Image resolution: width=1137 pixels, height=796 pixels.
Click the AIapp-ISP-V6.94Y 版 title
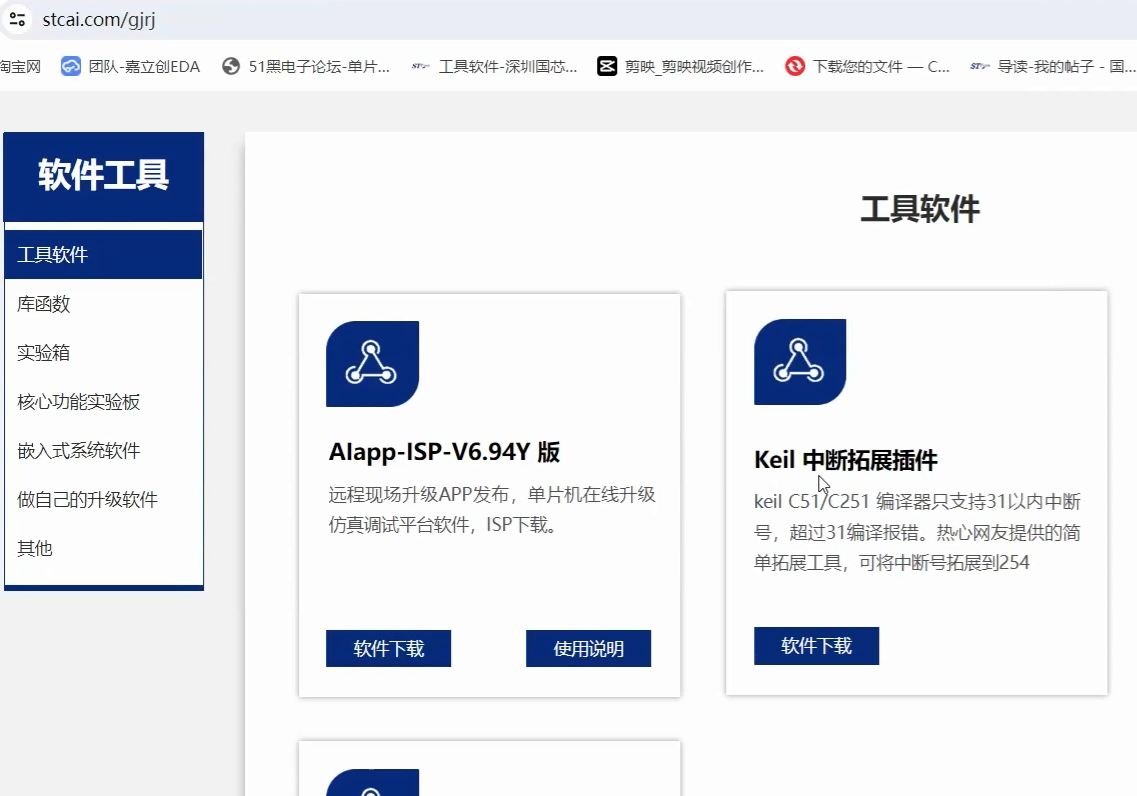tap(445, 452)
